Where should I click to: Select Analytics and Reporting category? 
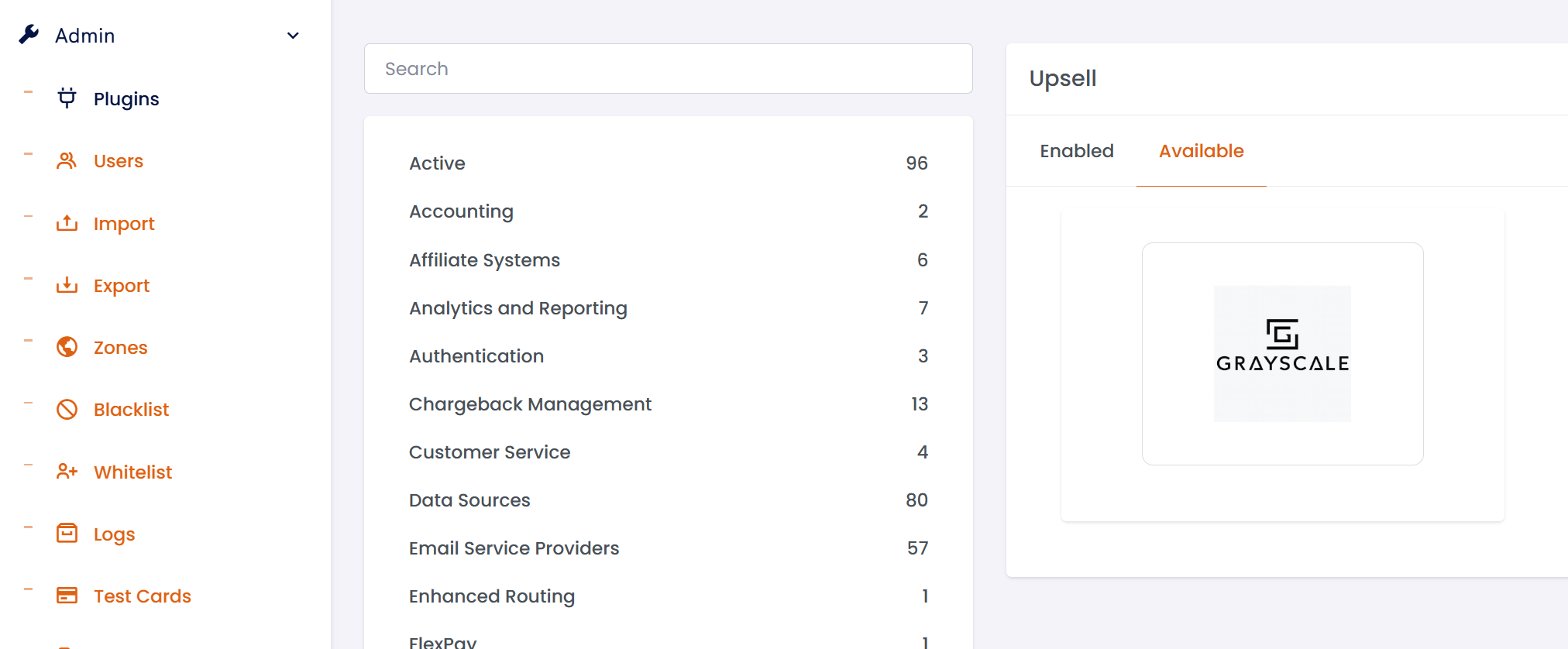click(518, 308)
